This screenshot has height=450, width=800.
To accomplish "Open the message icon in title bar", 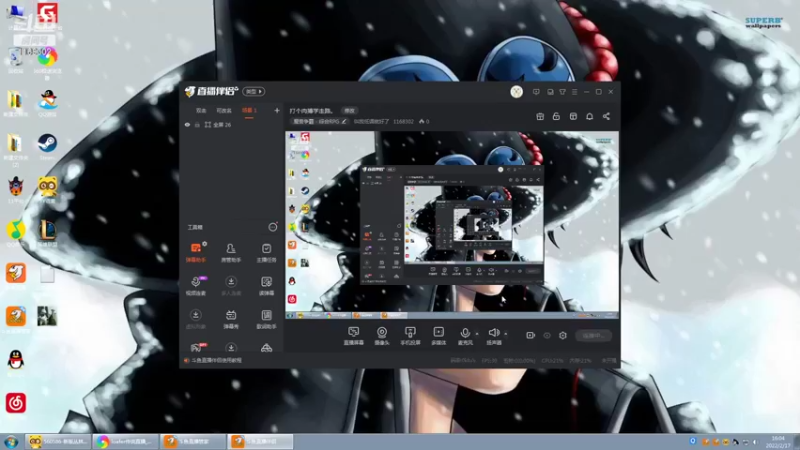I will [x=536, y=92].
